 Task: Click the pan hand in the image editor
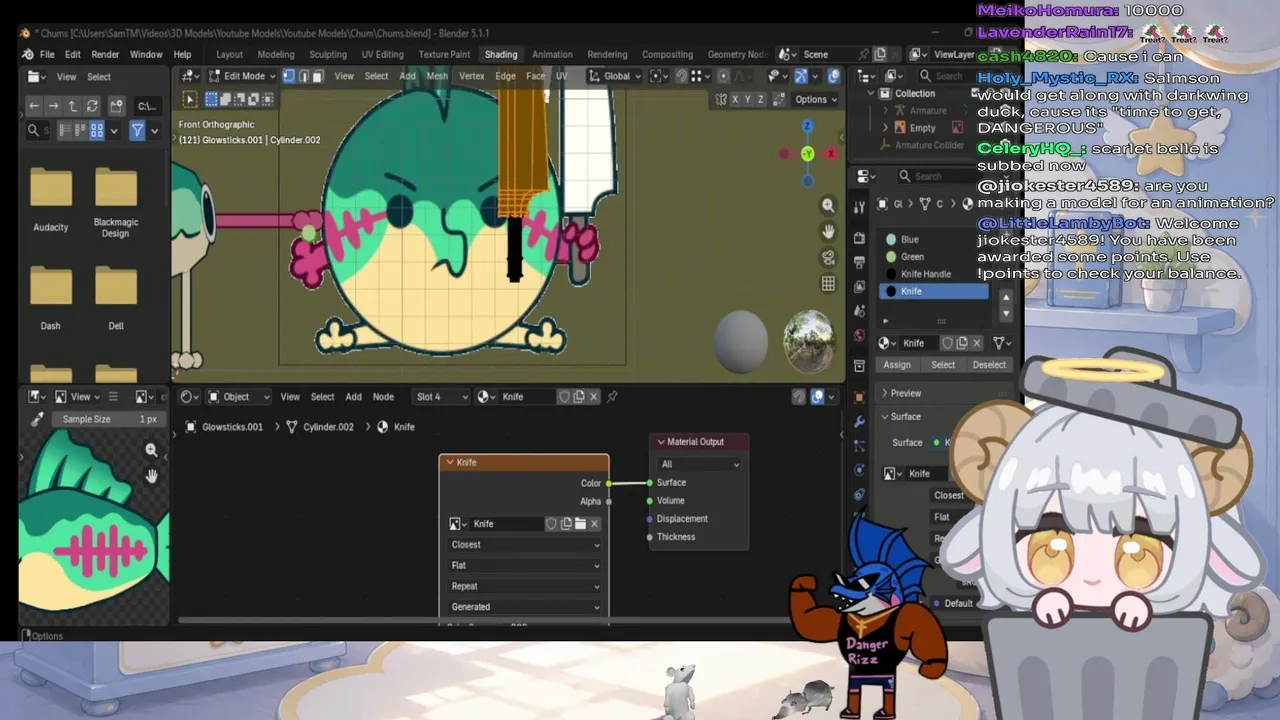[x=151, y=476]
